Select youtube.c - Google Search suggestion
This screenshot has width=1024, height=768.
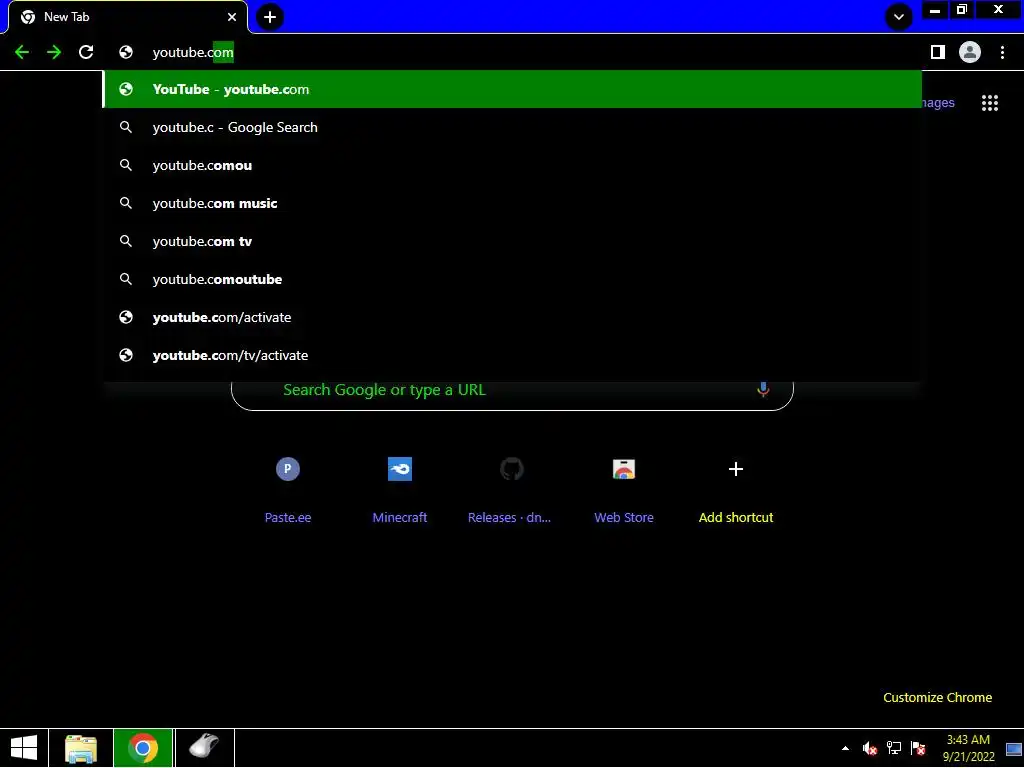pyautogui.click(x=513, y=127)
